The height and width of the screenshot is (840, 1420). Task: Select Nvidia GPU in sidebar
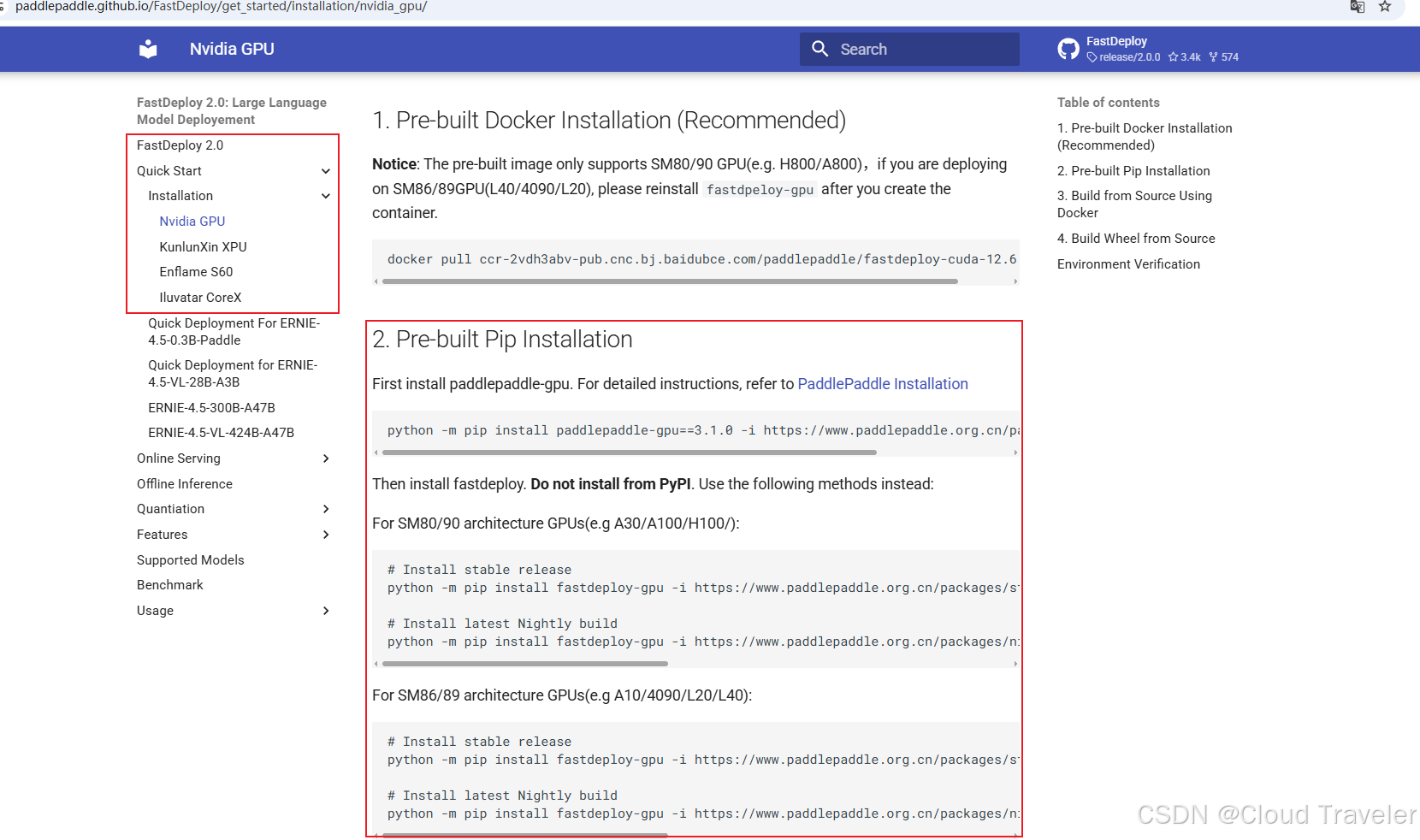[192, 222]
